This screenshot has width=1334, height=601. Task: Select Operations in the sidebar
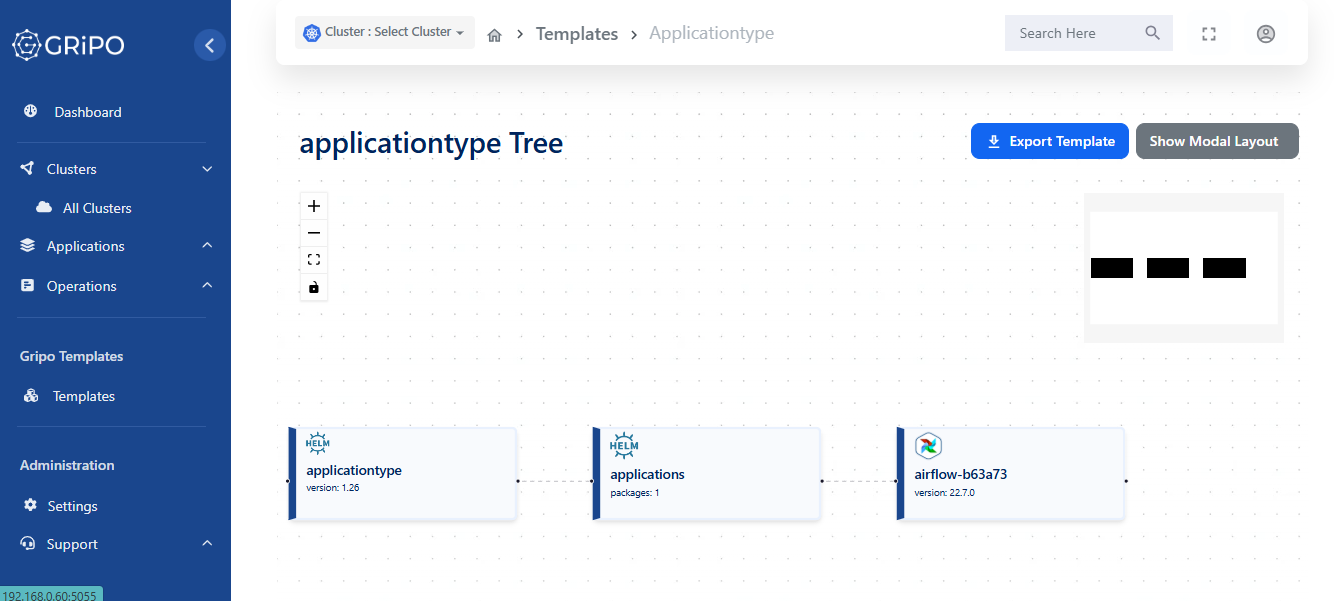(x=82, y=286)
